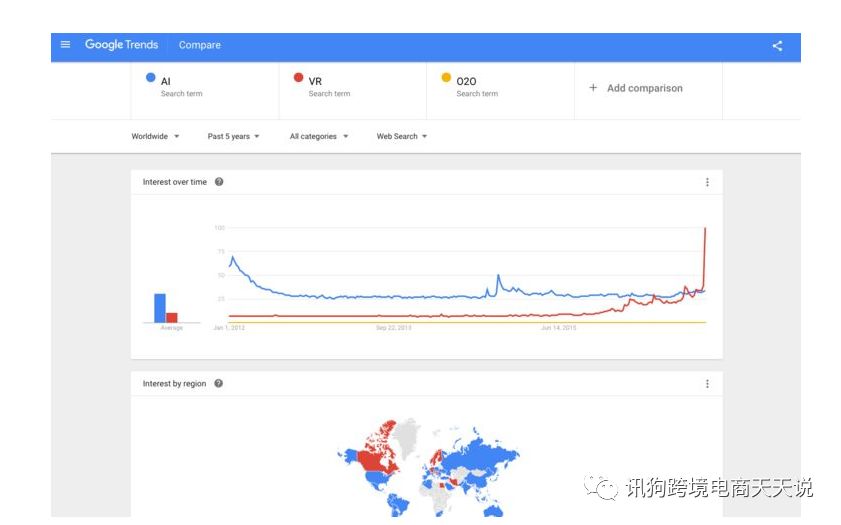Screen dimensions: 841x525
Task: Open the Web Search type dropdown
Action: pyautogui.click(x=401, y=136)
